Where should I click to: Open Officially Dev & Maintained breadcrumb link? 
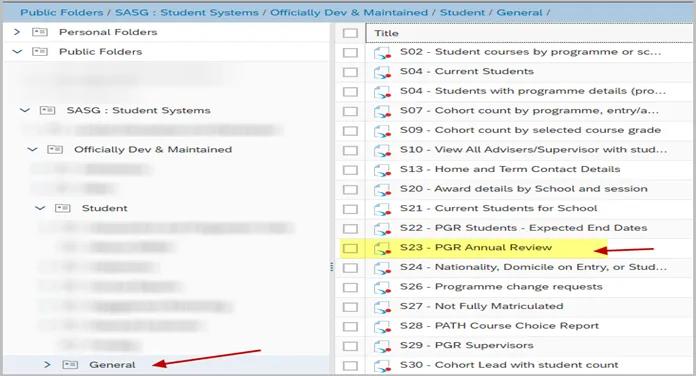coord(349,12)
